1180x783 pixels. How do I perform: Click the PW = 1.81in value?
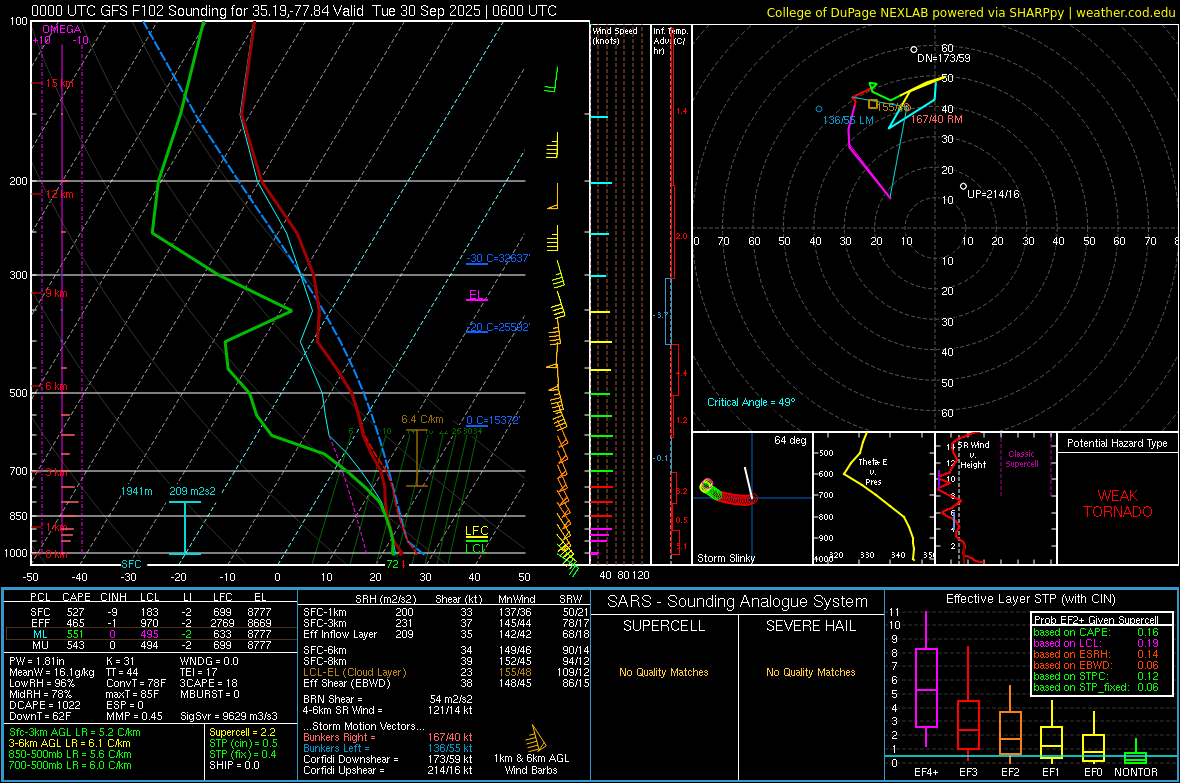click(x=38, y=661)
